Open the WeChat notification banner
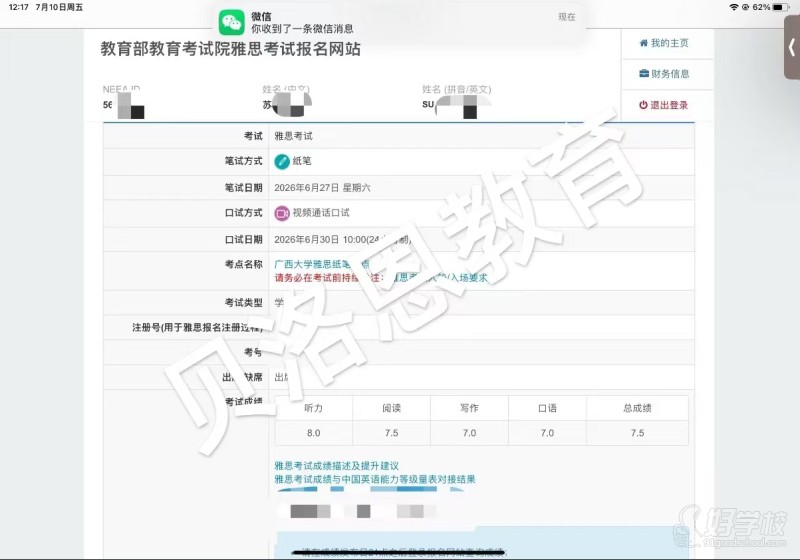 point(401,22)
